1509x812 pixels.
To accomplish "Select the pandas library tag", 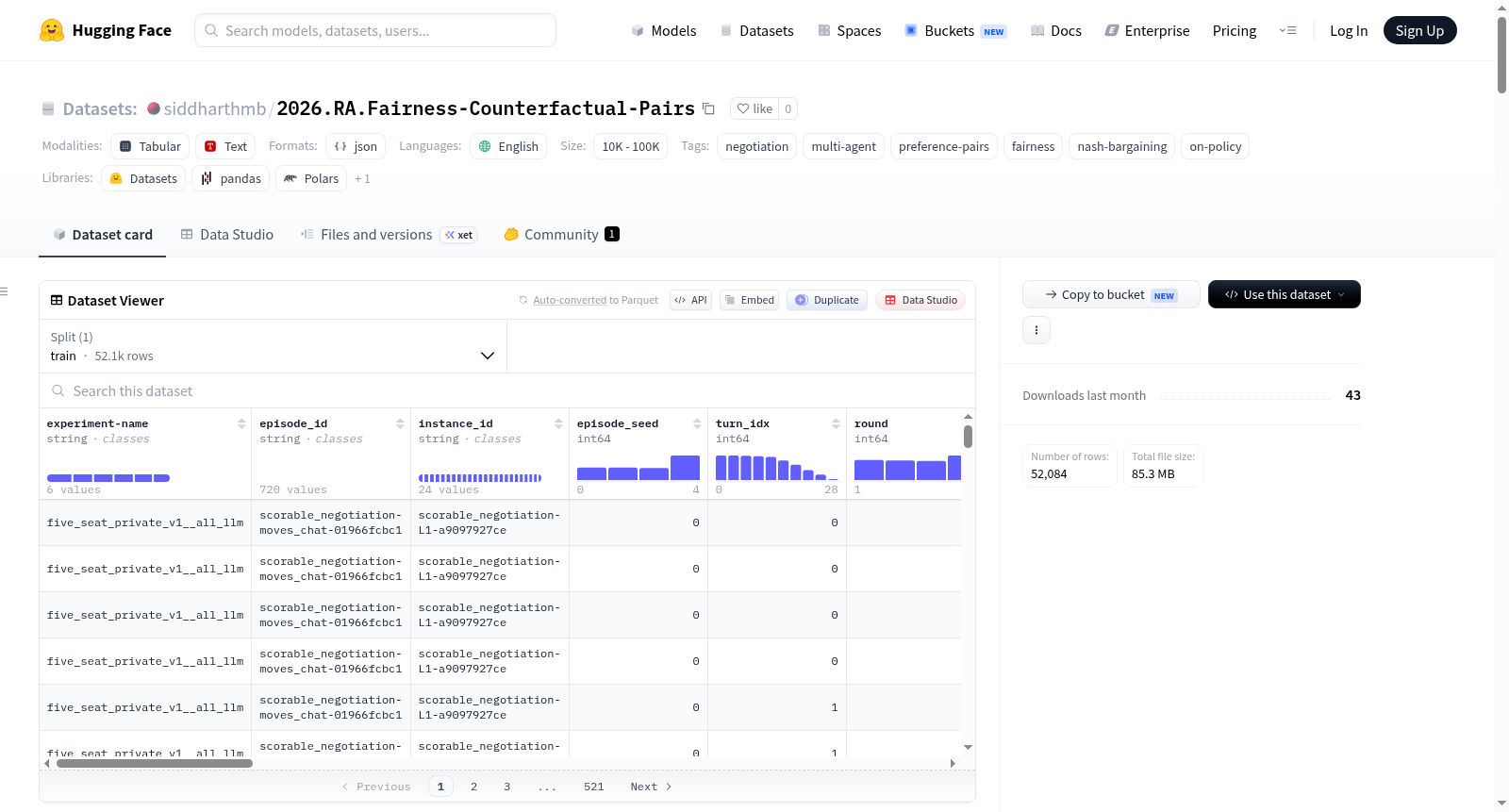I will [x=231, y=178].
